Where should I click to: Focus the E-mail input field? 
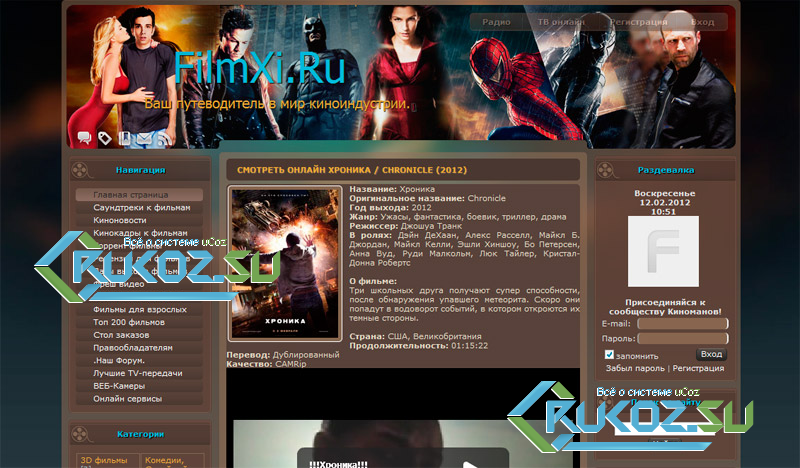tap(683, 324)
